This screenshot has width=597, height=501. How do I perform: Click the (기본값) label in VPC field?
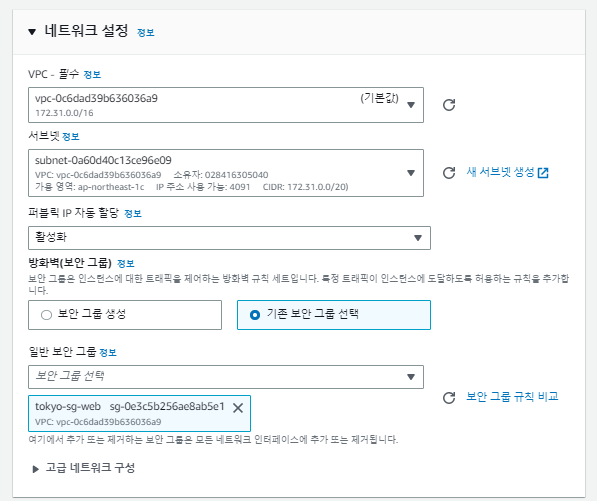coord(379,99)
